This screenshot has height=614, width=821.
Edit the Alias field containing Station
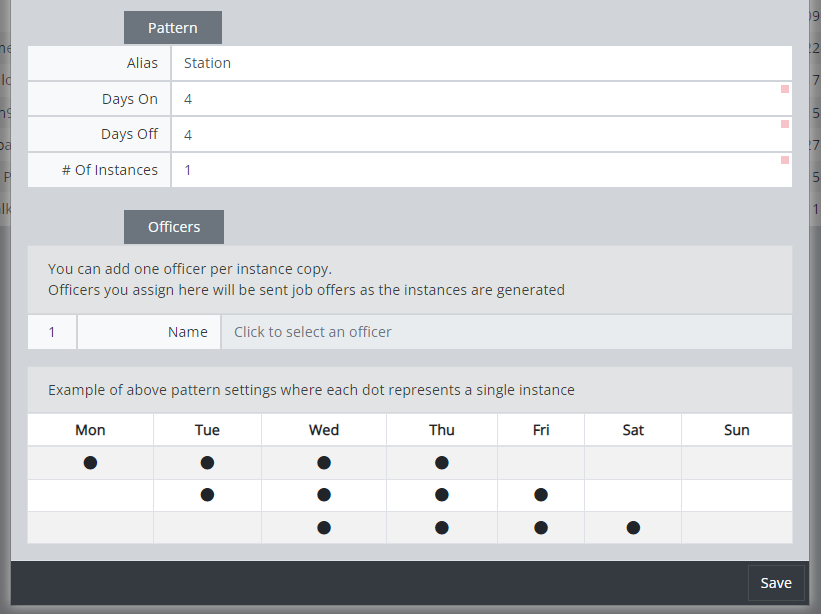click(482, 63)
